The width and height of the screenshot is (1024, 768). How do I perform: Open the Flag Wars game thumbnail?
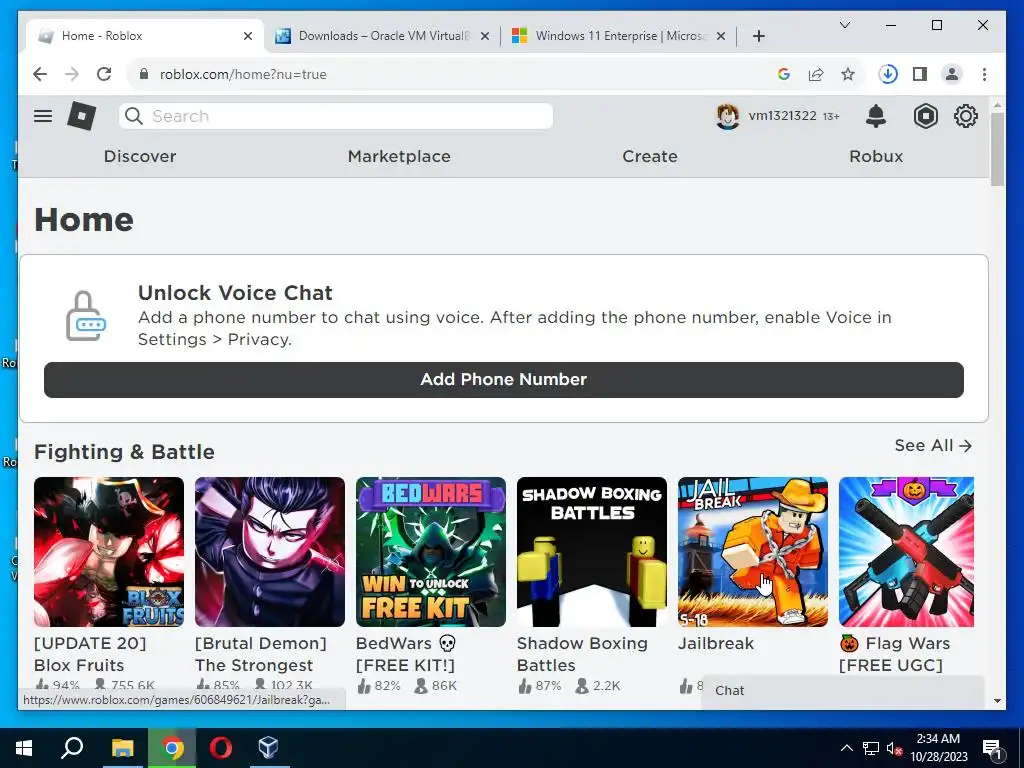(x=906, y=552)
